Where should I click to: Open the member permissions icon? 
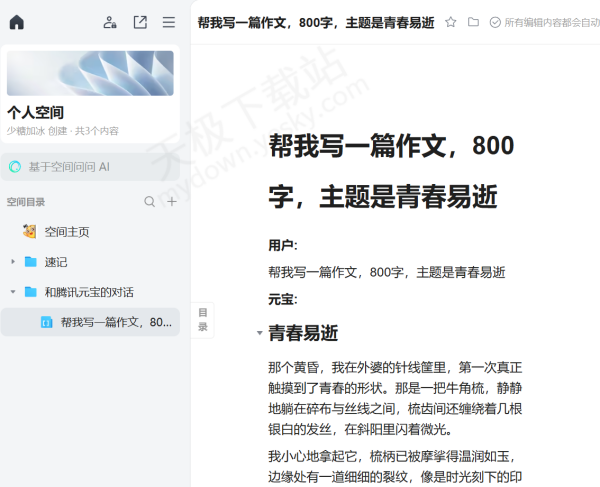[x=110, y=22]
